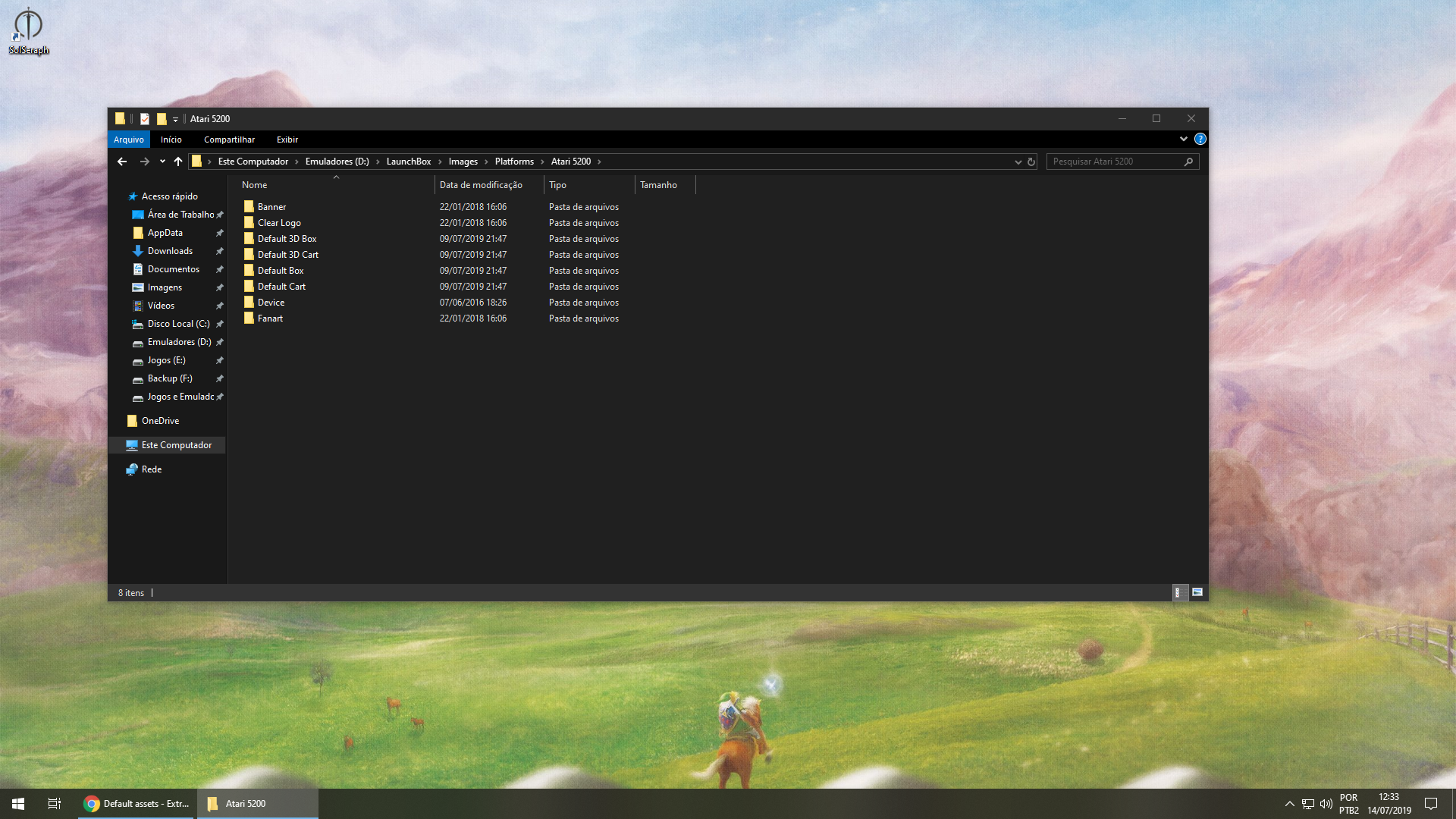Open the blue Help question mark icon
This screenshot has width=1456, height=819.
(x=1200, y=139)
